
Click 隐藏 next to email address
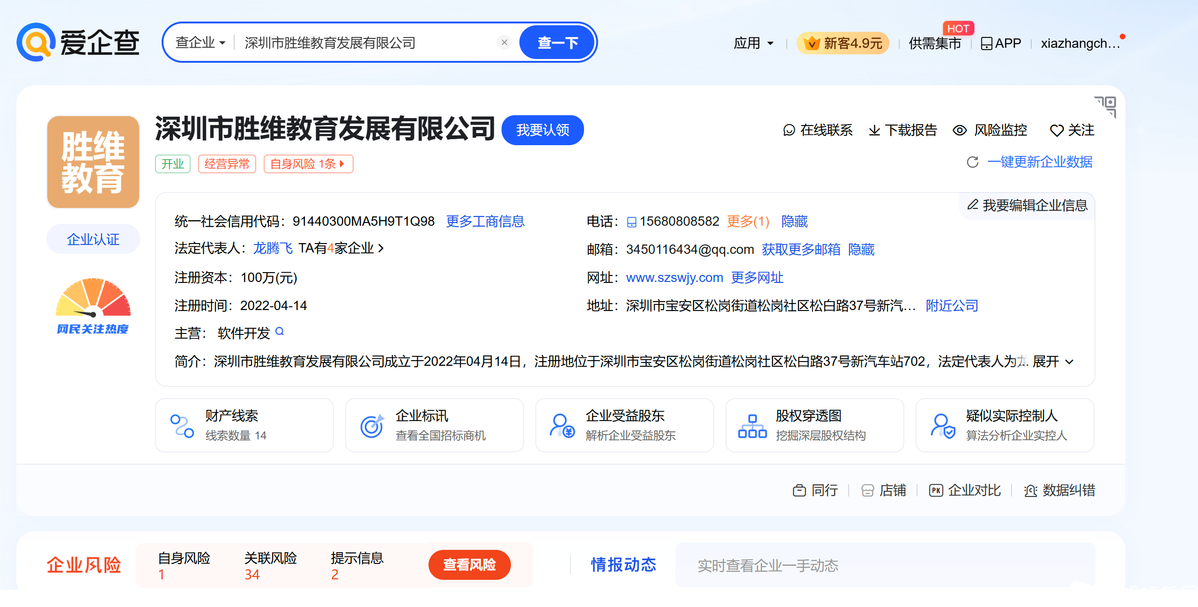pos(861,249)
